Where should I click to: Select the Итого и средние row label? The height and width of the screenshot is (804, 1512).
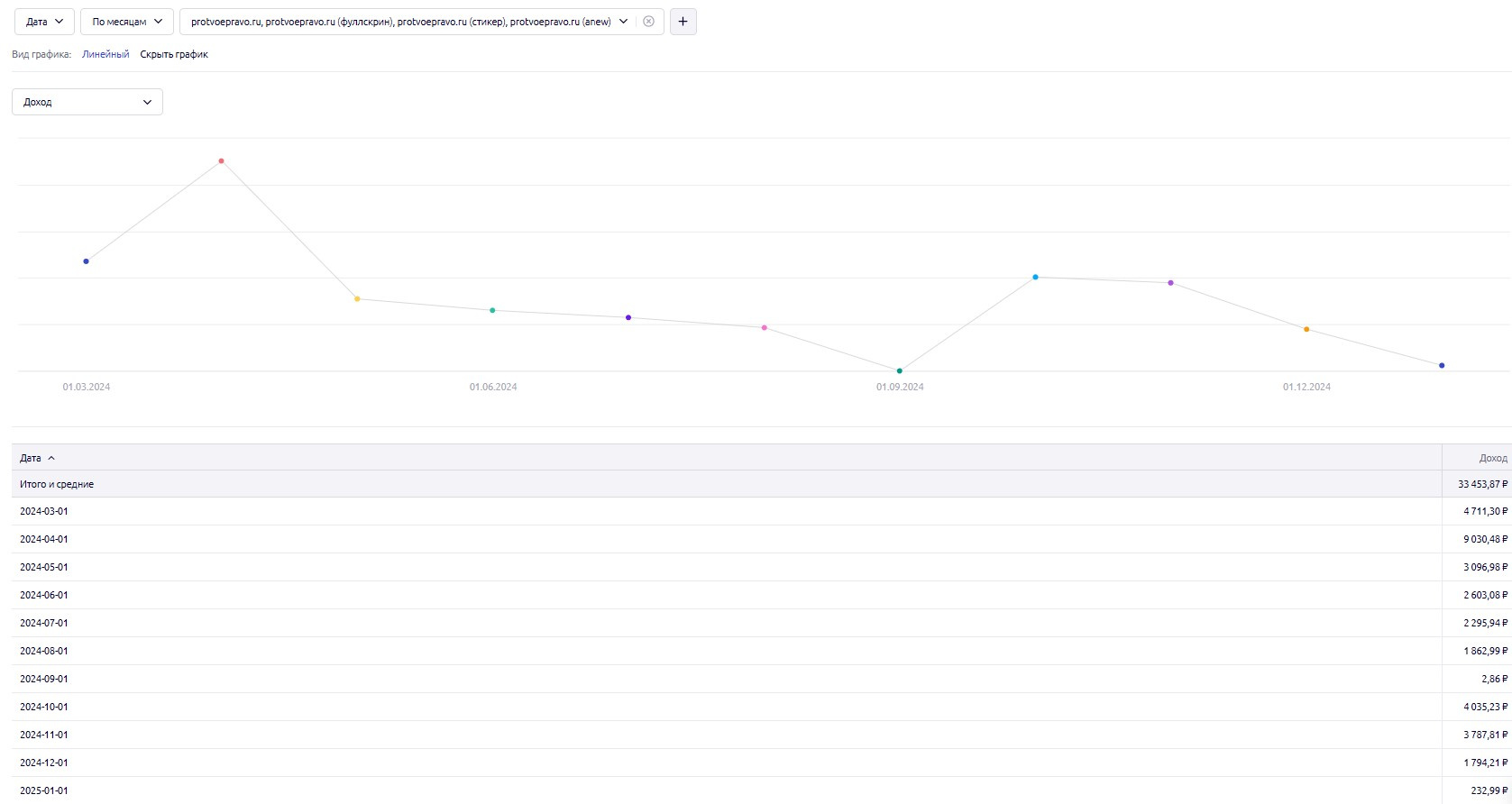tap(57, 484)
